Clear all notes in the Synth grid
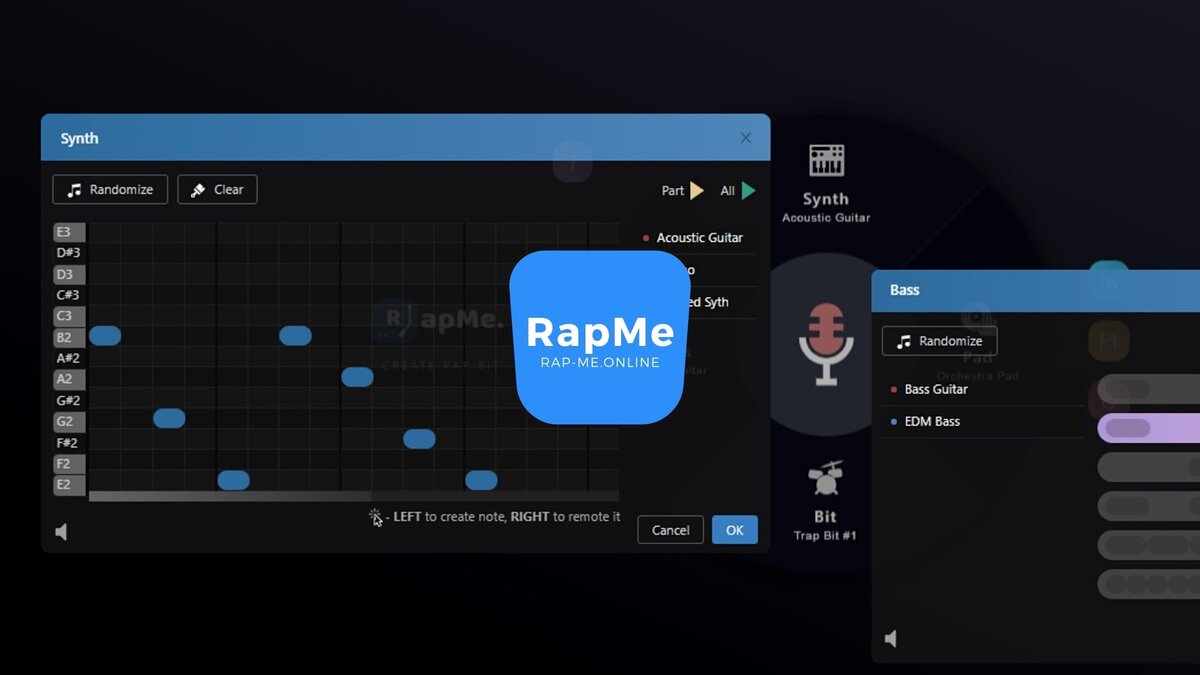This screenshot has width=1200, height=675. (x=217, y=190)
